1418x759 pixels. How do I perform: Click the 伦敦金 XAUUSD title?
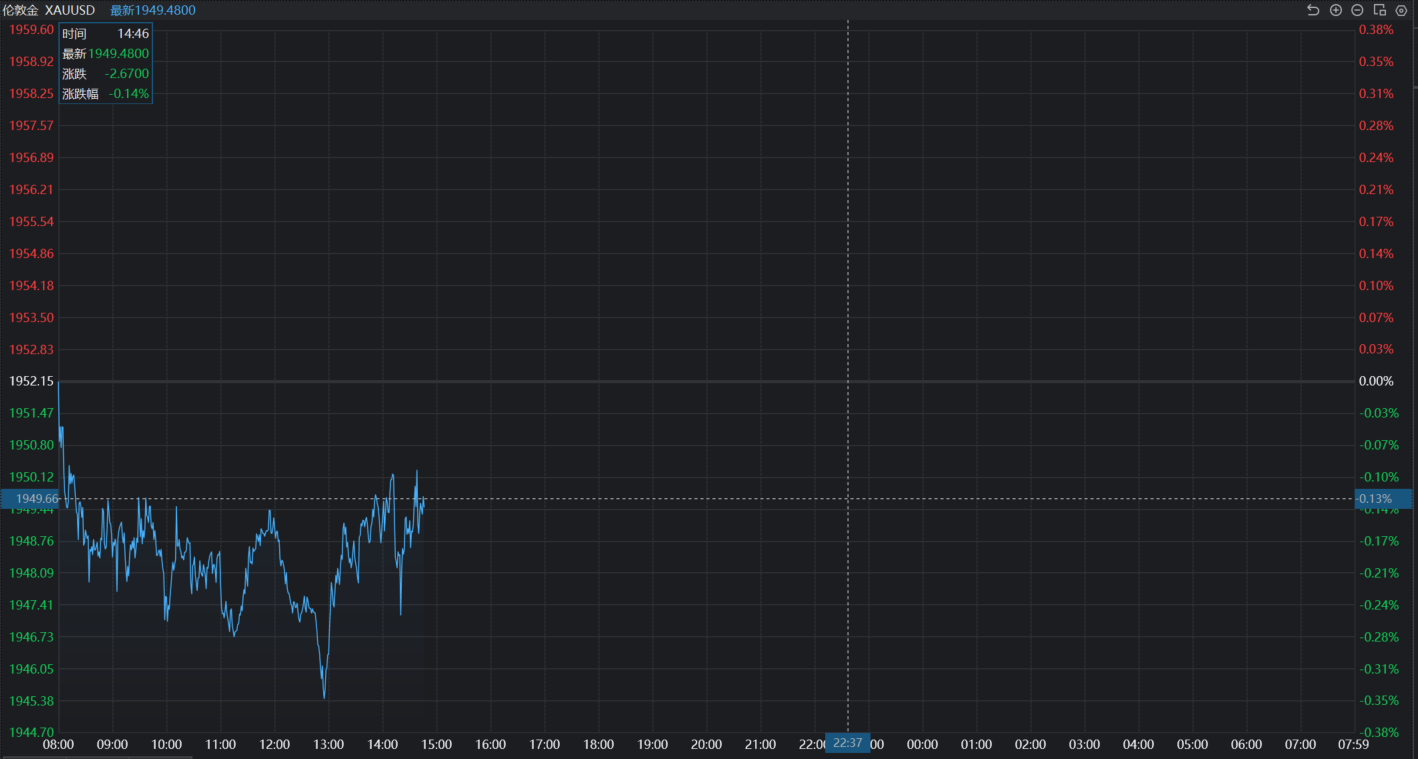click(x=49, y=10)
